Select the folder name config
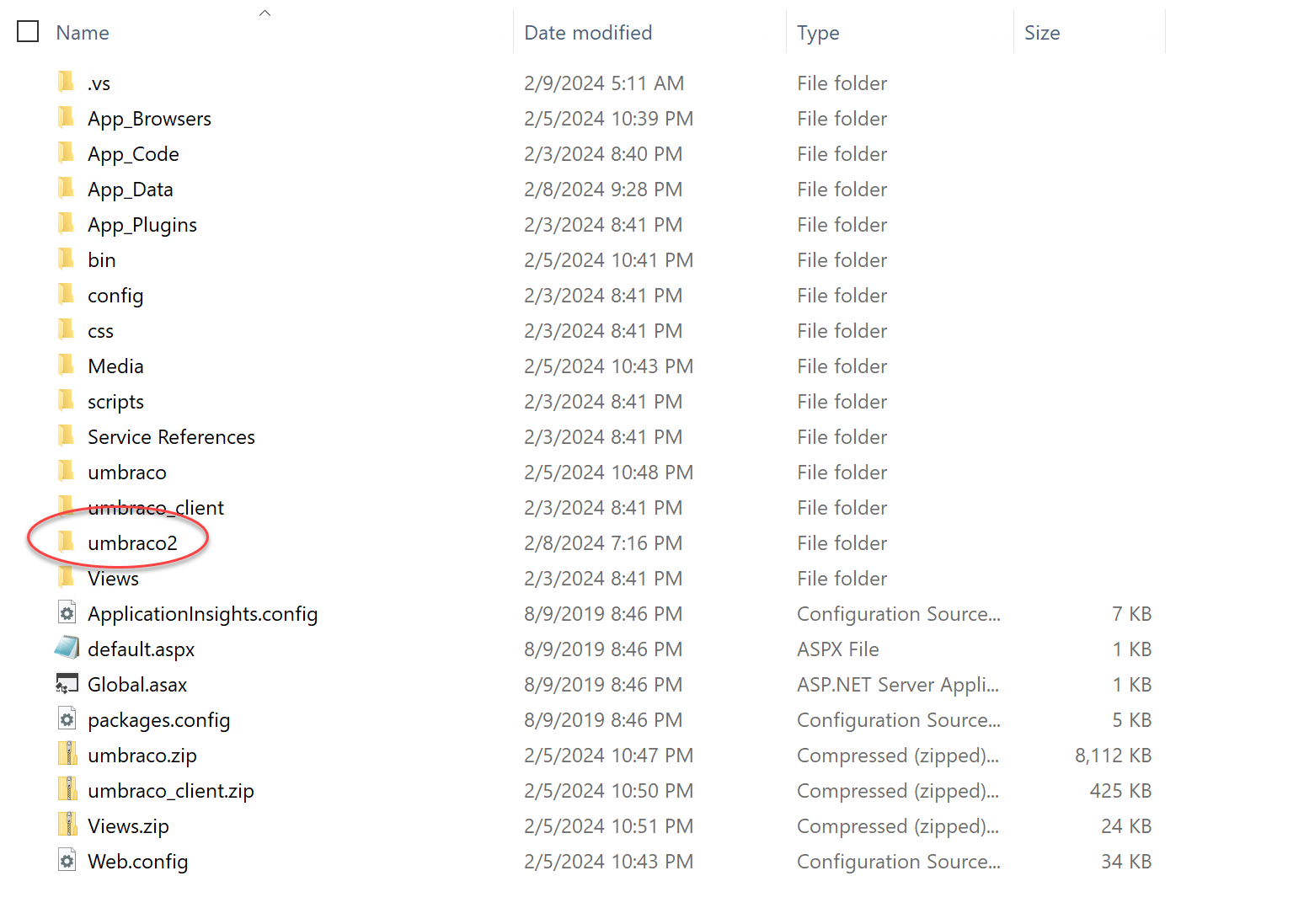The width and height of the screenshot is (1304, 924). pos(115,296)
